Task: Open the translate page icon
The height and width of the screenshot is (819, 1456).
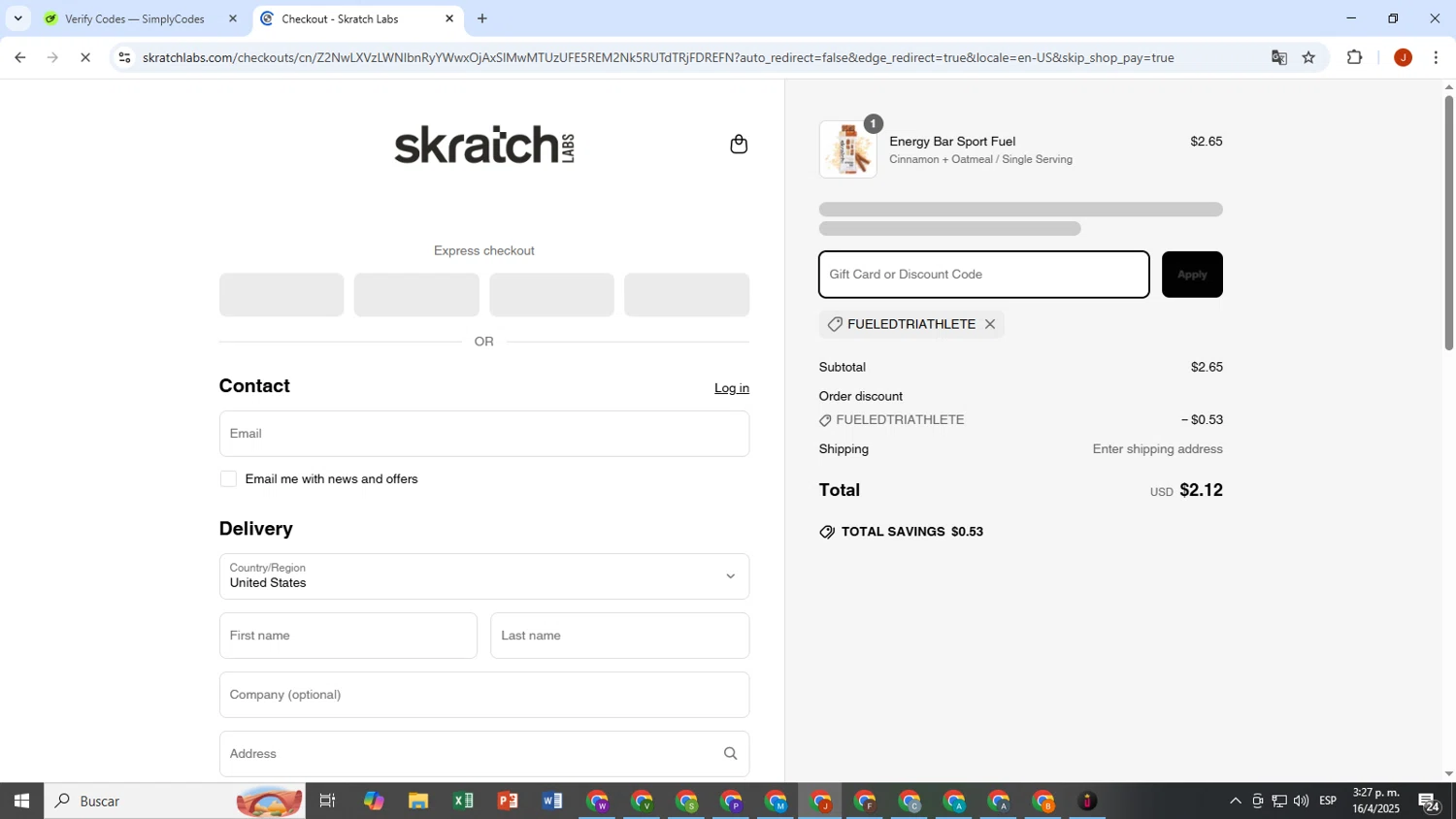Action: tap(1278, 58)
